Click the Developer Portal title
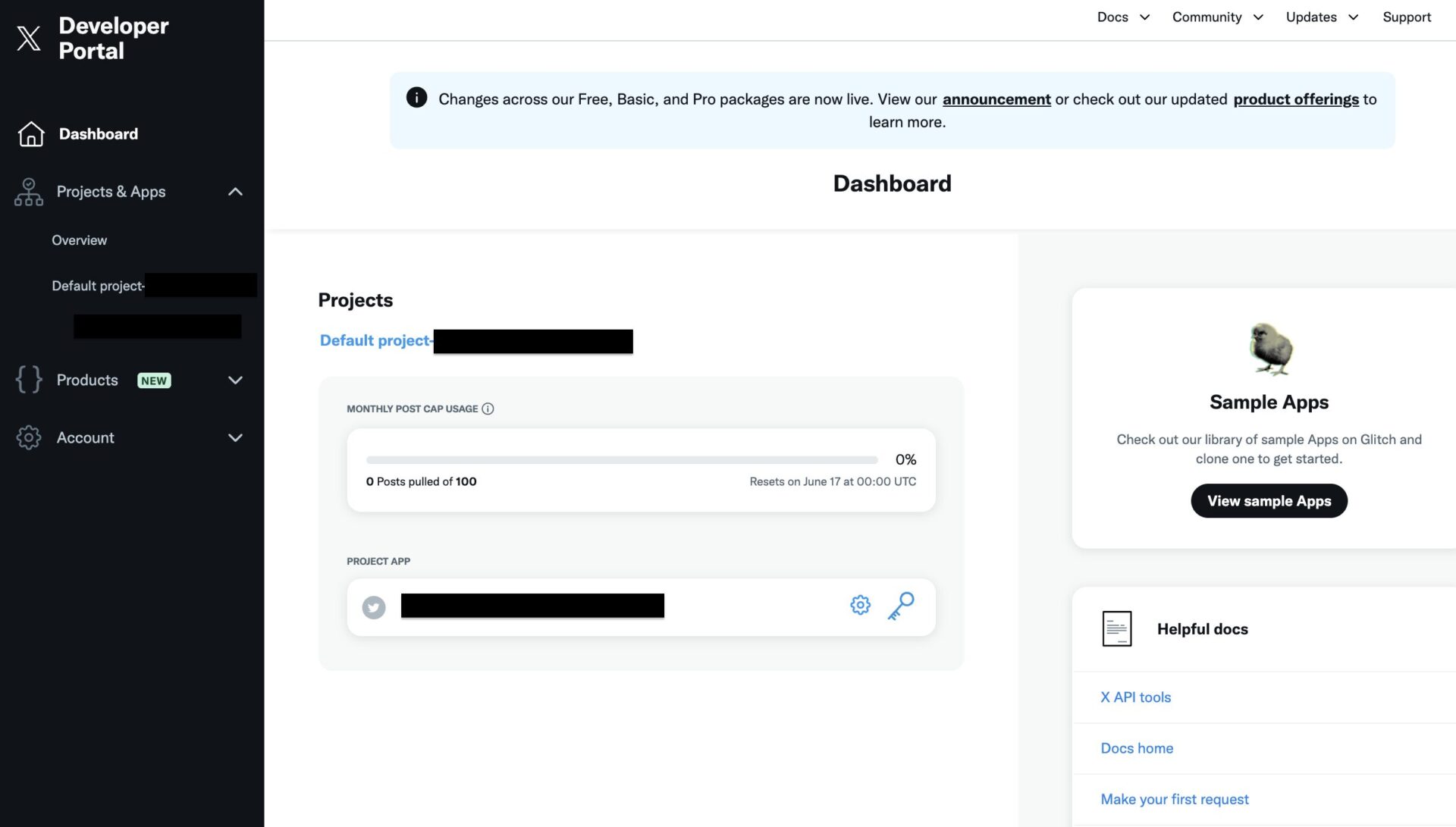Viewport: 1456px width, 827px height. click(x=114, y=38)
